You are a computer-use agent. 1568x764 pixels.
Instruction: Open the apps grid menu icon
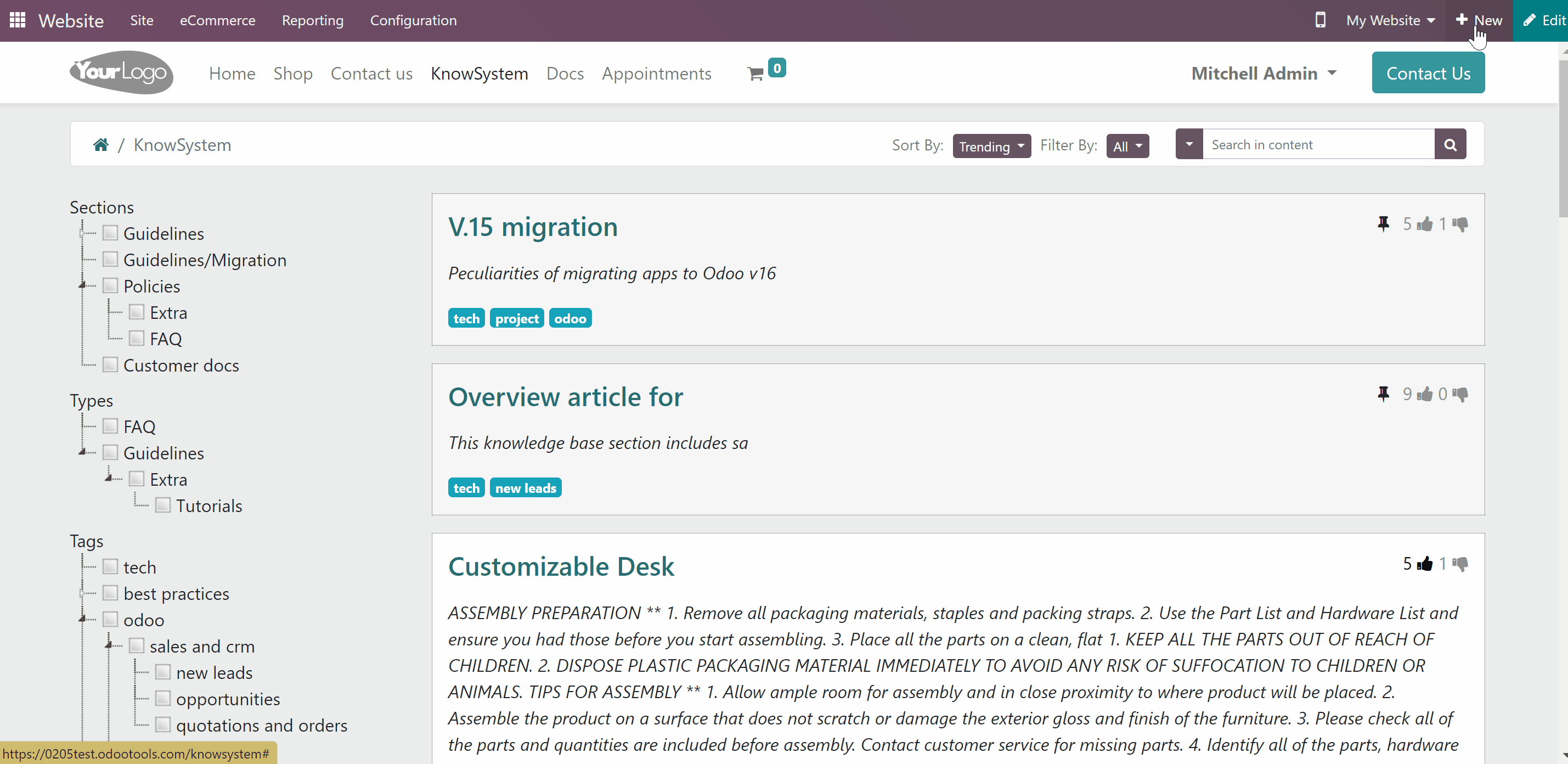pyautogui.click(x=18, y=20)
